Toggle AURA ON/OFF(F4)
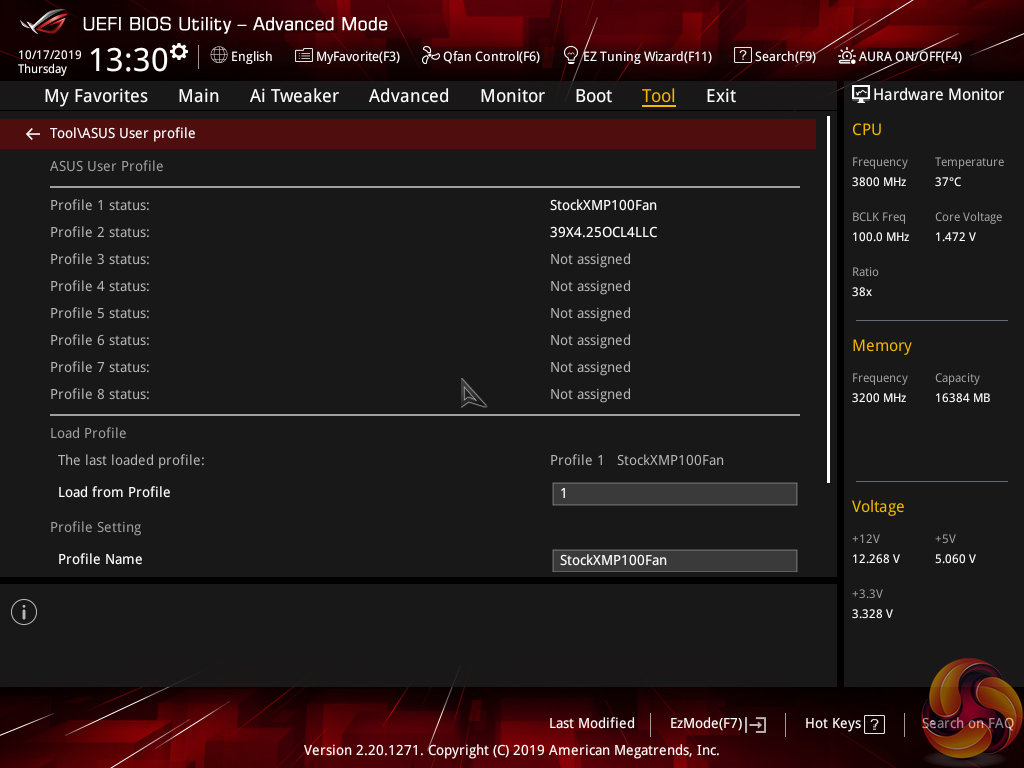 (x=910, y=57)
